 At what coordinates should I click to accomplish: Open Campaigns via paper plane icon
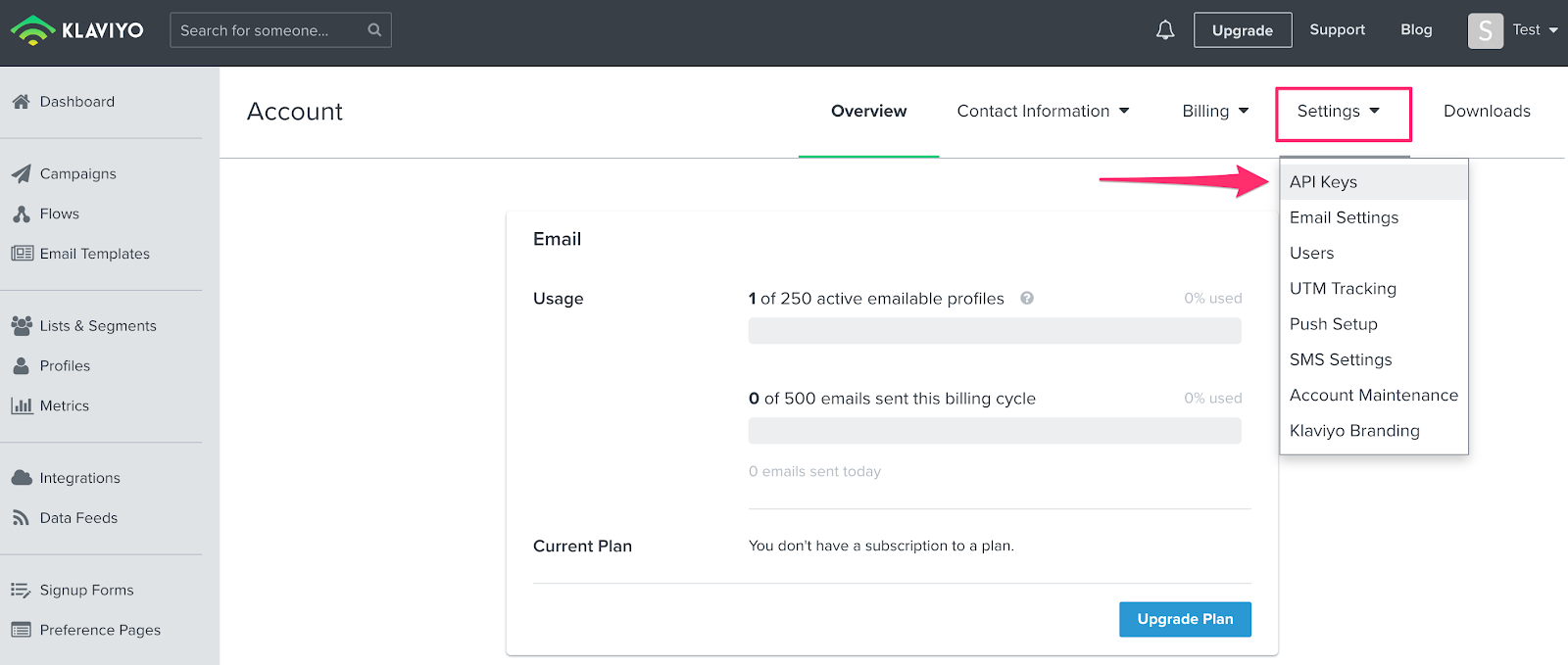tap(21, 174)
